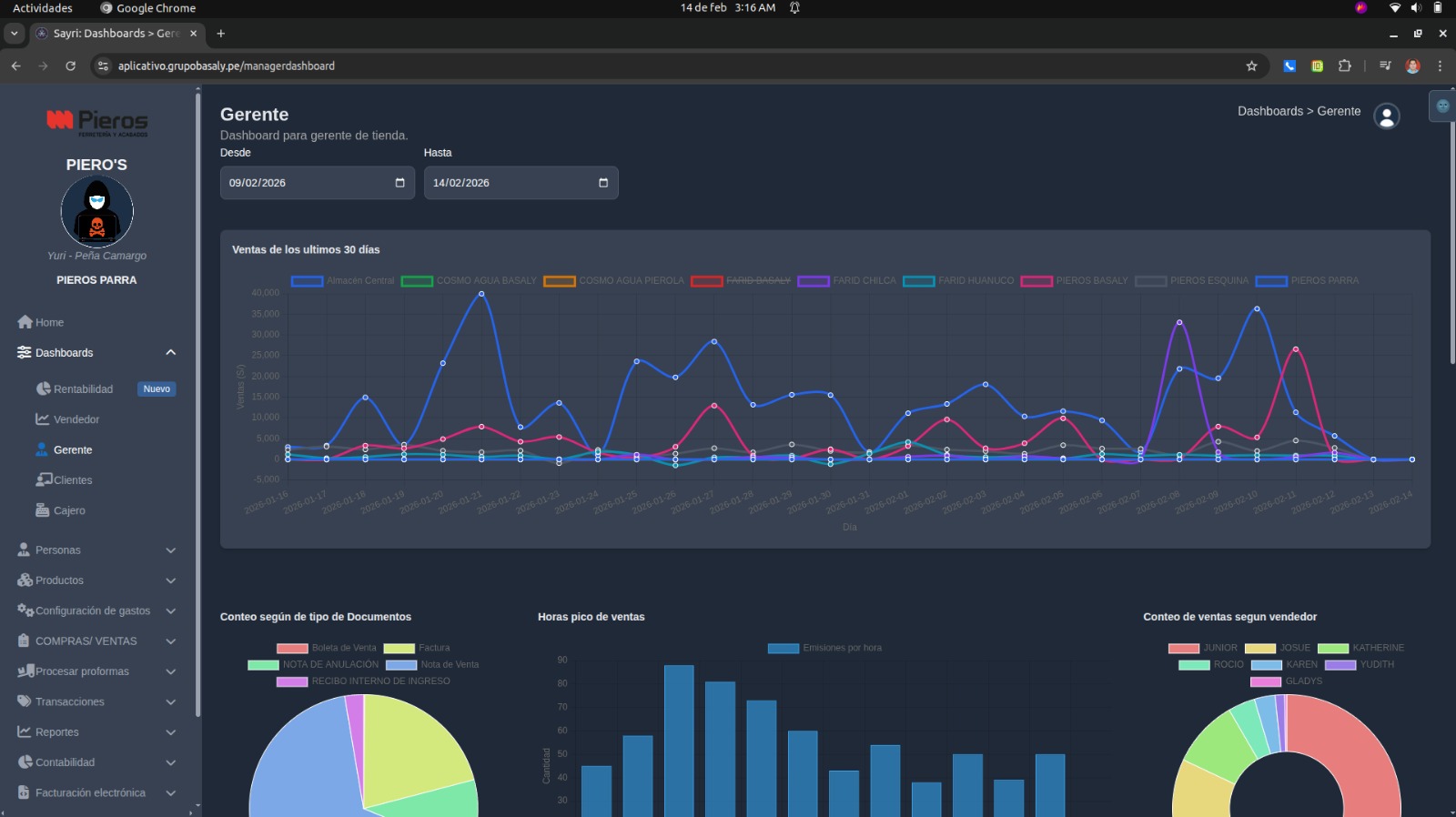Toggle Almacén Central series in chart legend

(307, 281)
